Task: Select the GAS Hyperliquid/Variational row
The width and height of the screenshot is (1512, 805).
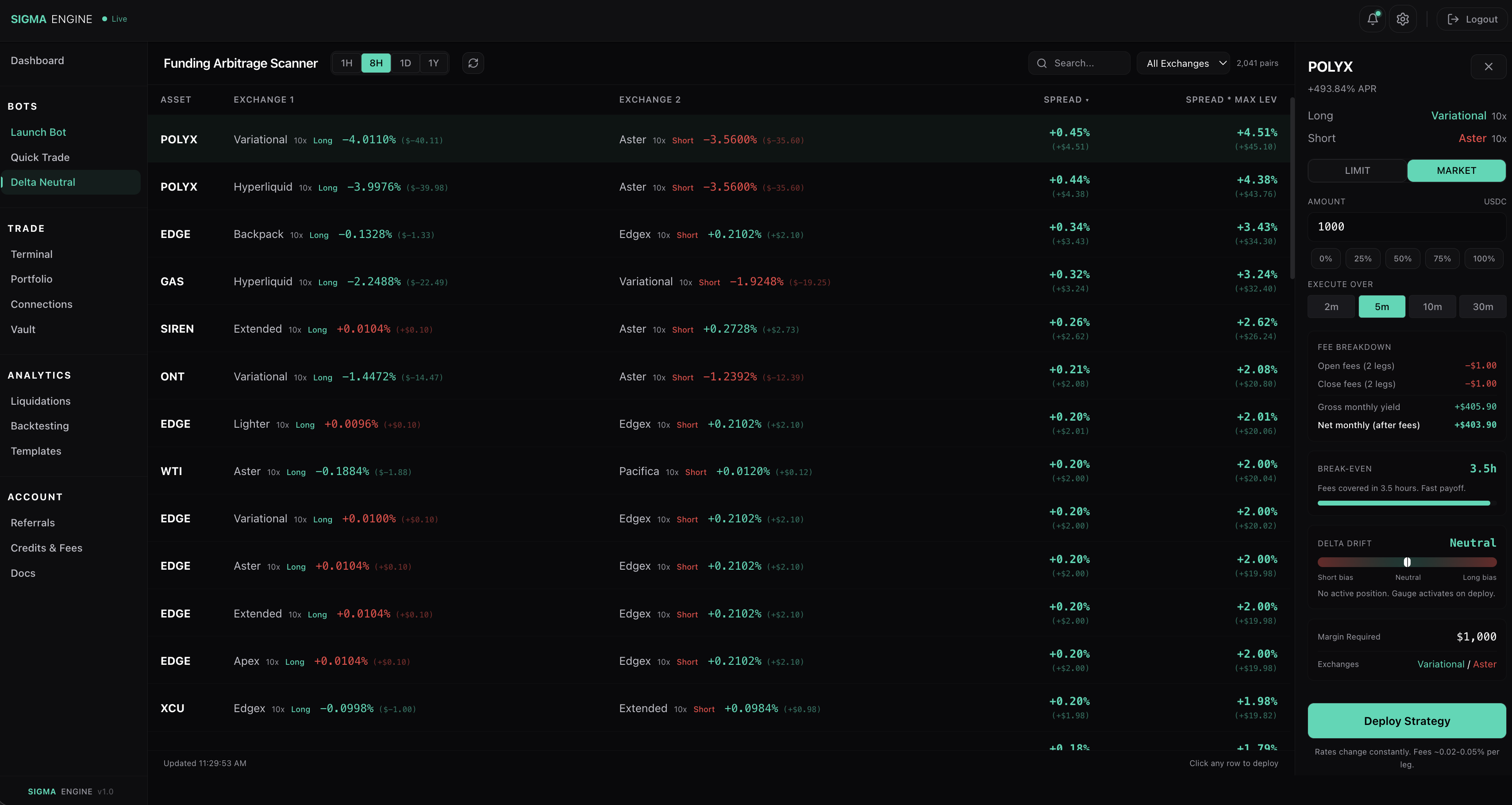Action: 719,282
